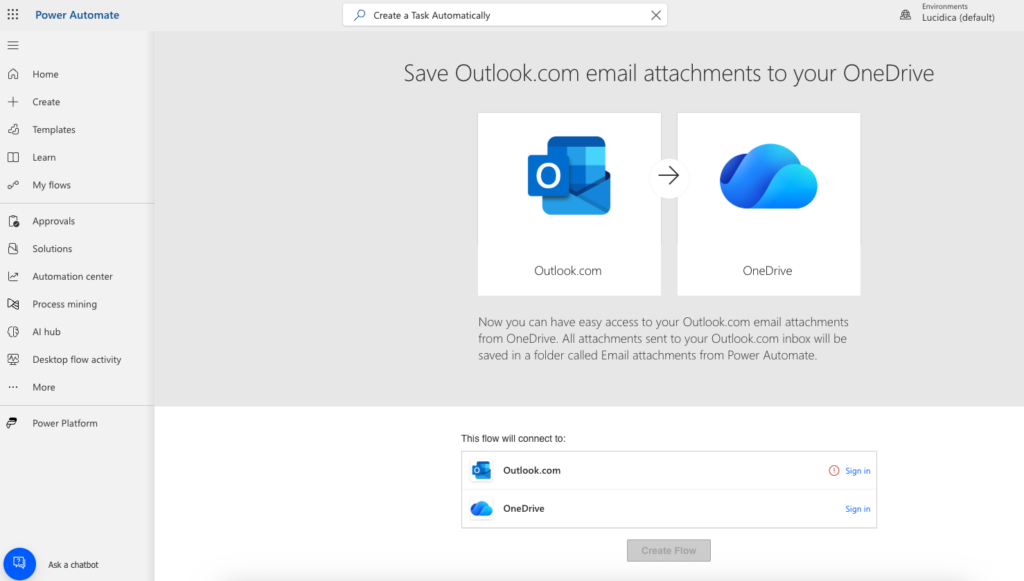This screenshot has width=1024, height=581.
Task: Select the Learn book icon
Action: click(x=13, y=158)
